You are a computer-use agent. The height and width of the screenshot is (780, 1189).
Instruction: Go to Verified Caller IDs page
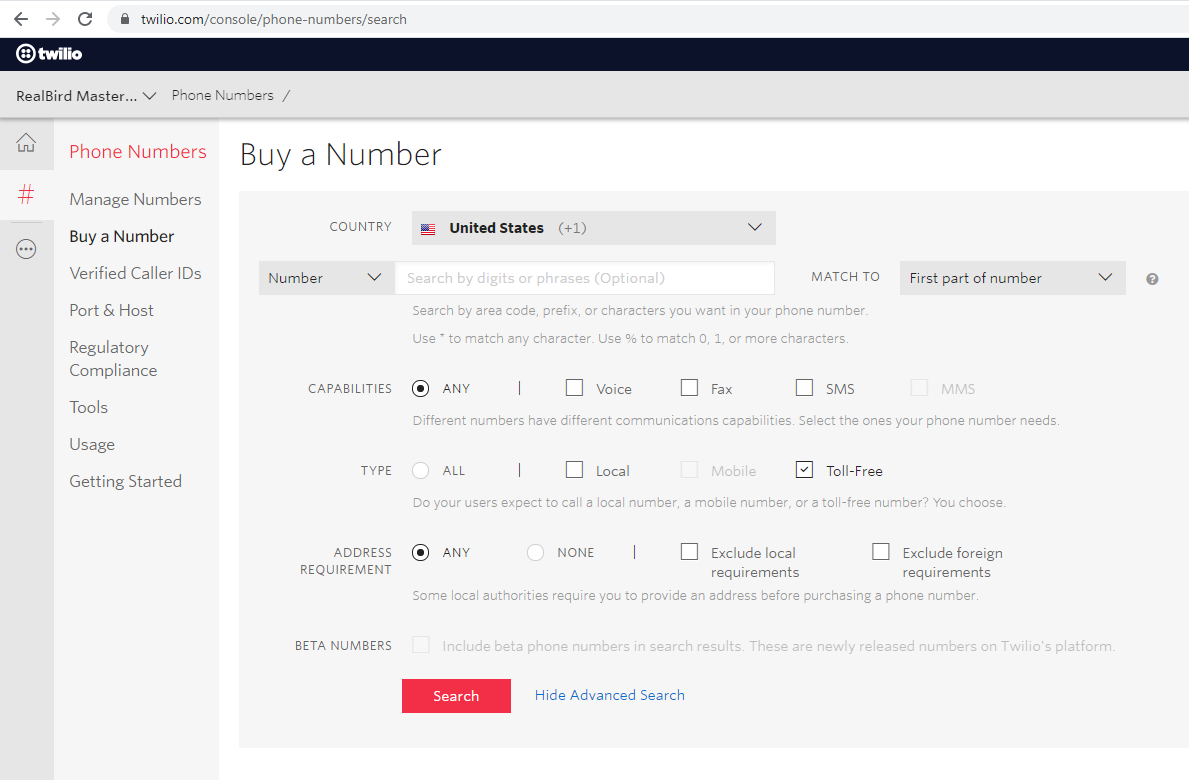135,273
